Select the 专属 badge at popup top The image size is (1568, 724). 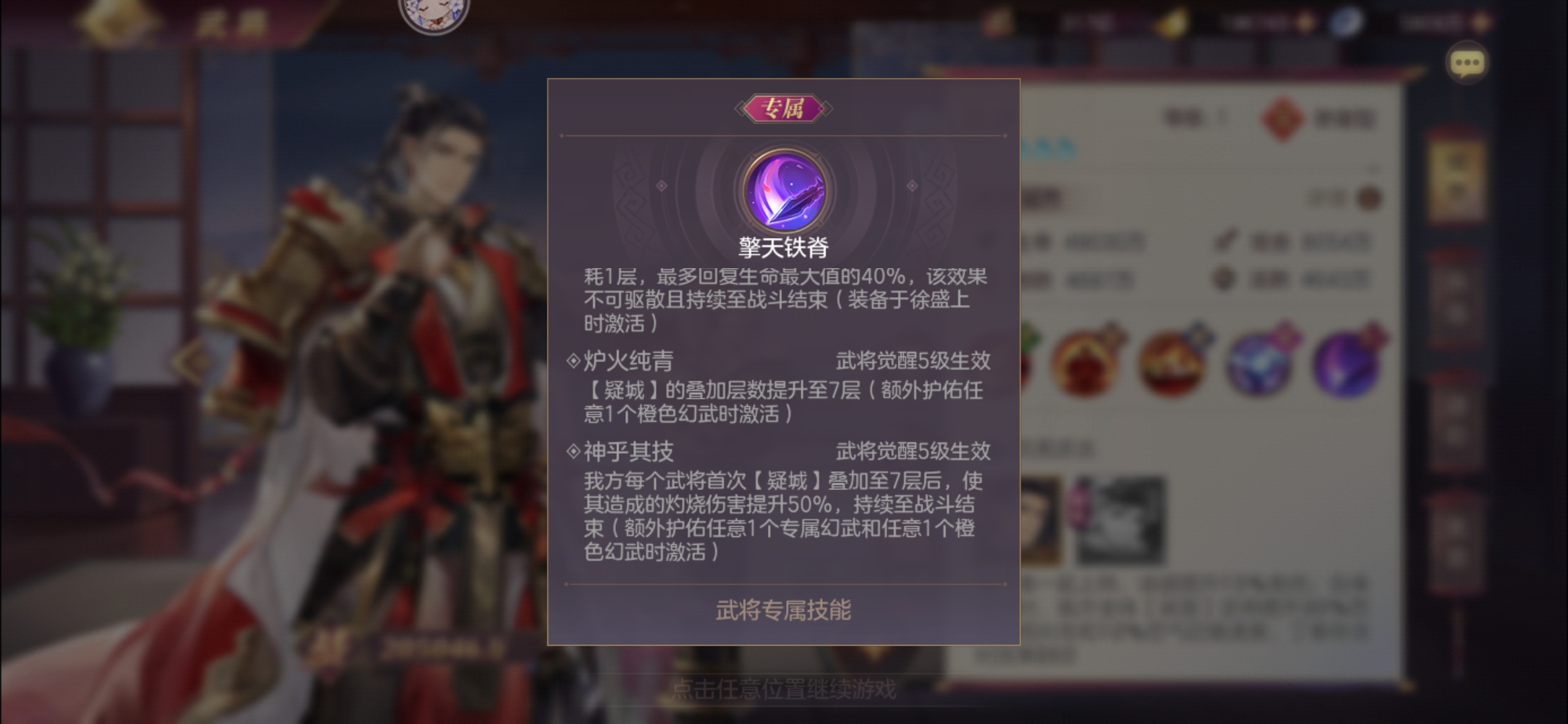[783, 108]
